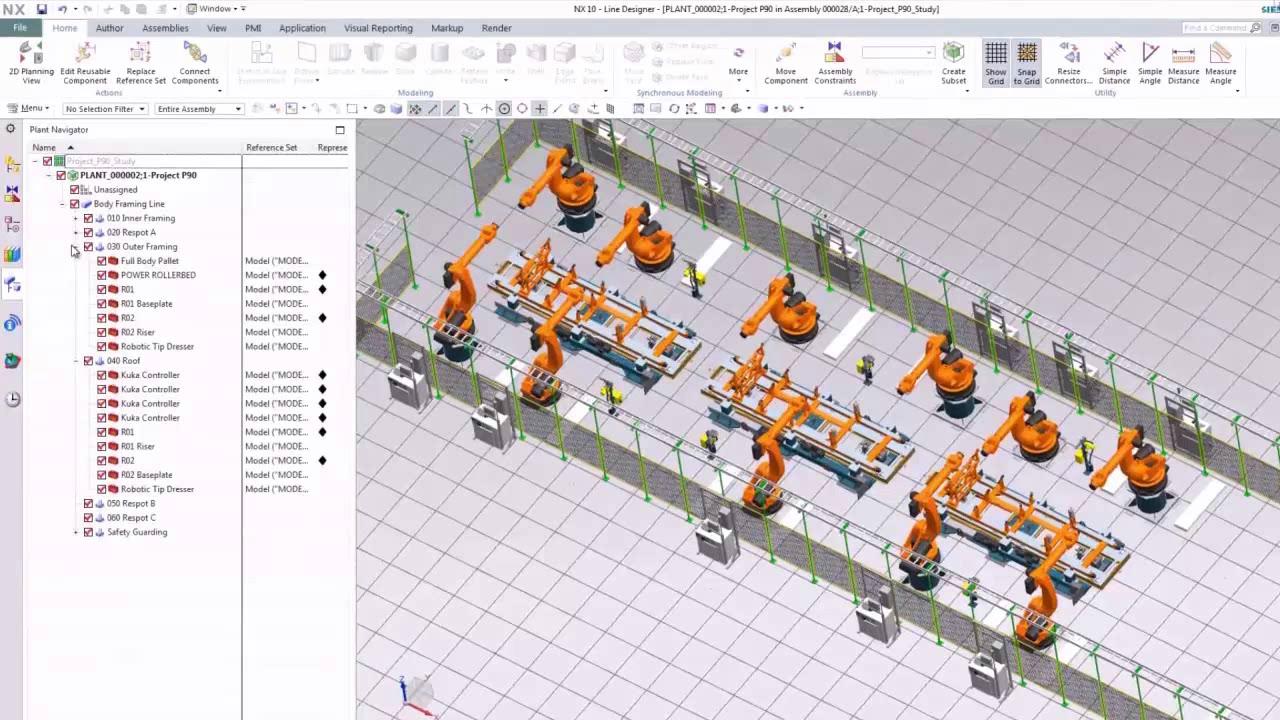The image size is (1280, 720).
Task: Select the Simple Angle tool
Action: coord(1150,62)
